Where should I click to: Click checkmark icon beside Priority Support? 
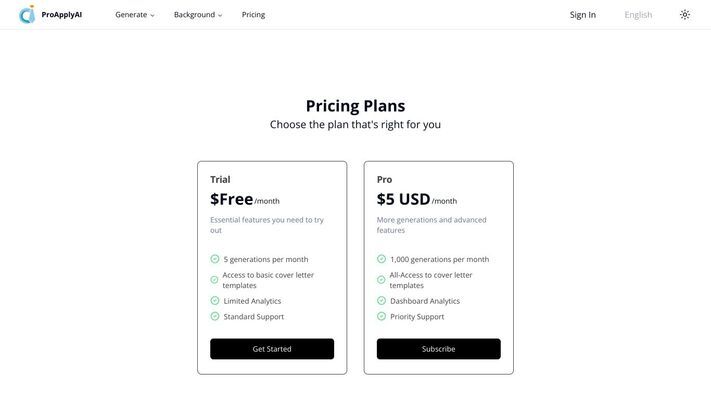pyautogui.click(x=381, y=316)
